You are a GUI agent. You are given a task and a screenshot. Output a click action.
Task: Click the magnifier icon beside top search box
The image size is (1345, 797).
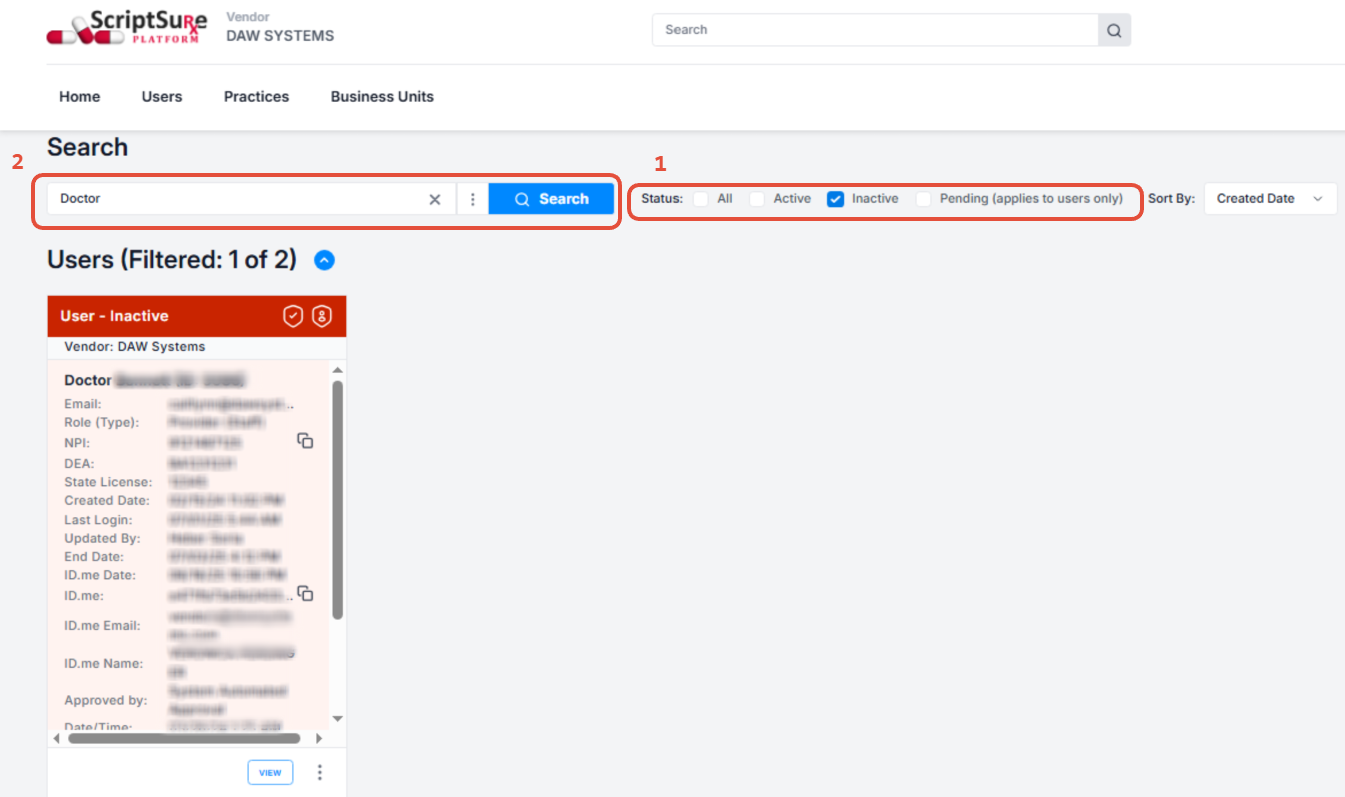1114,30
